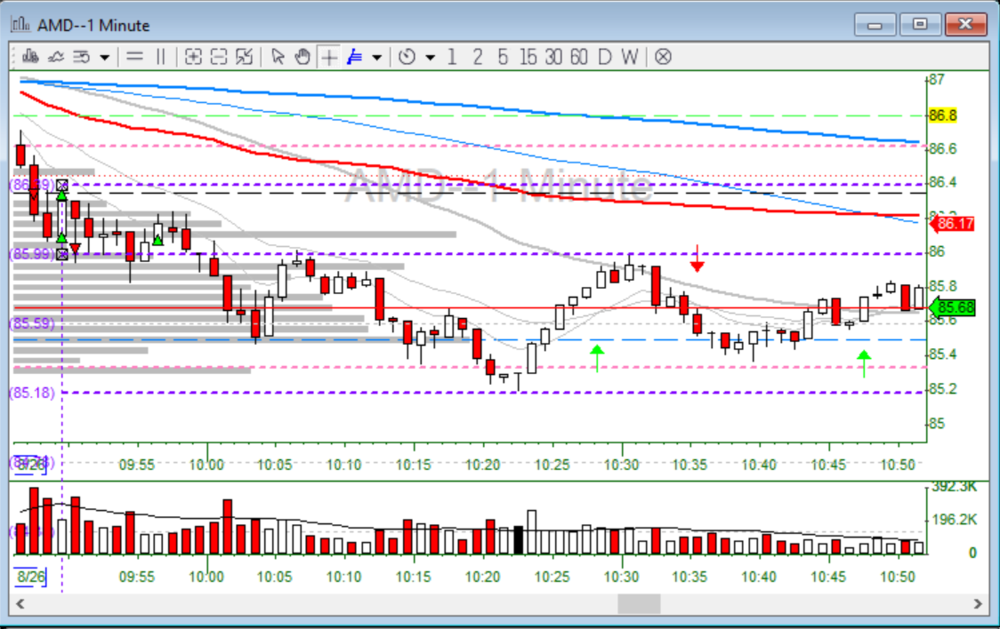Click the line chart style icon
Image resolution: width=1000 pixels, height=629 pixels.
[56, 57]
